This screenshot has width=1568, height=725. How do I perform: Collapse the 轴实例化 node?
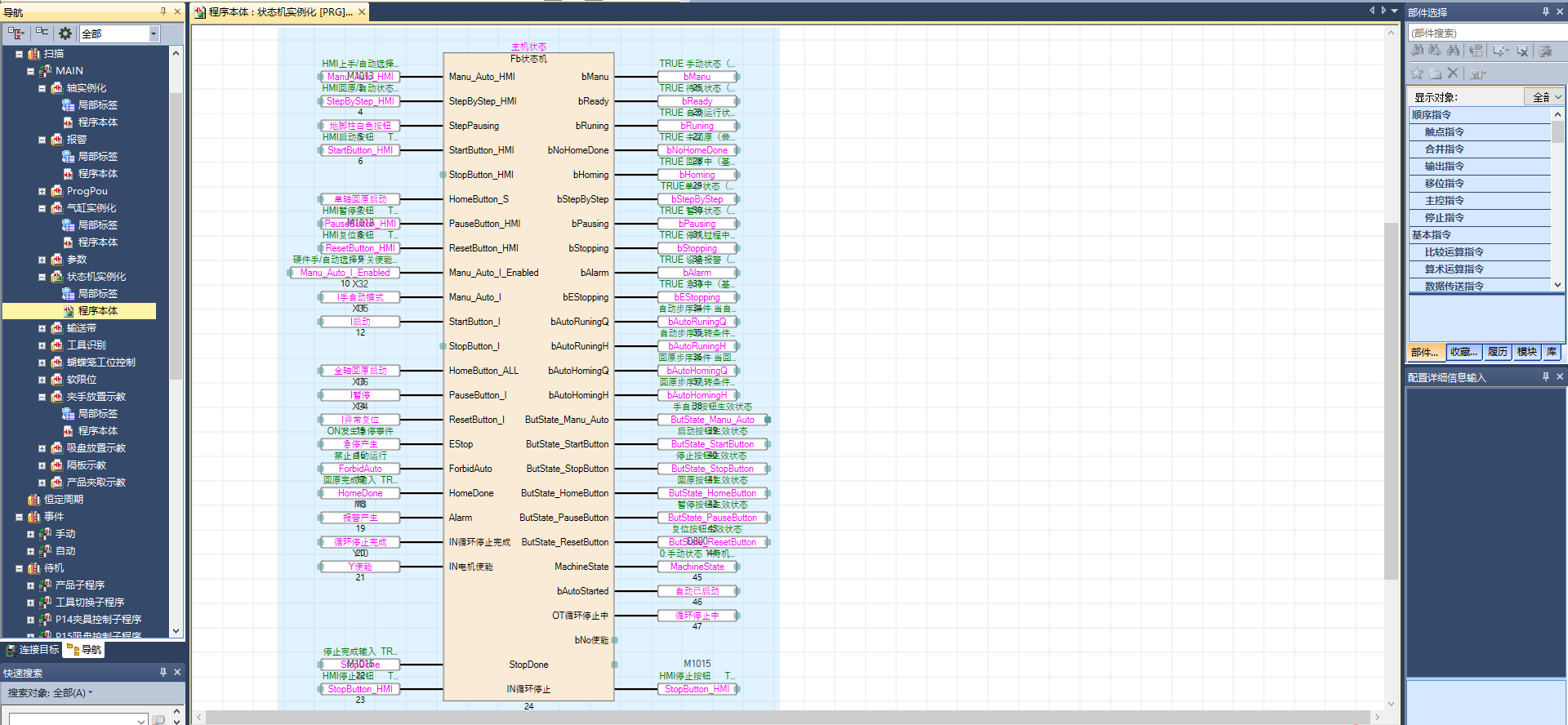point(42,88)
